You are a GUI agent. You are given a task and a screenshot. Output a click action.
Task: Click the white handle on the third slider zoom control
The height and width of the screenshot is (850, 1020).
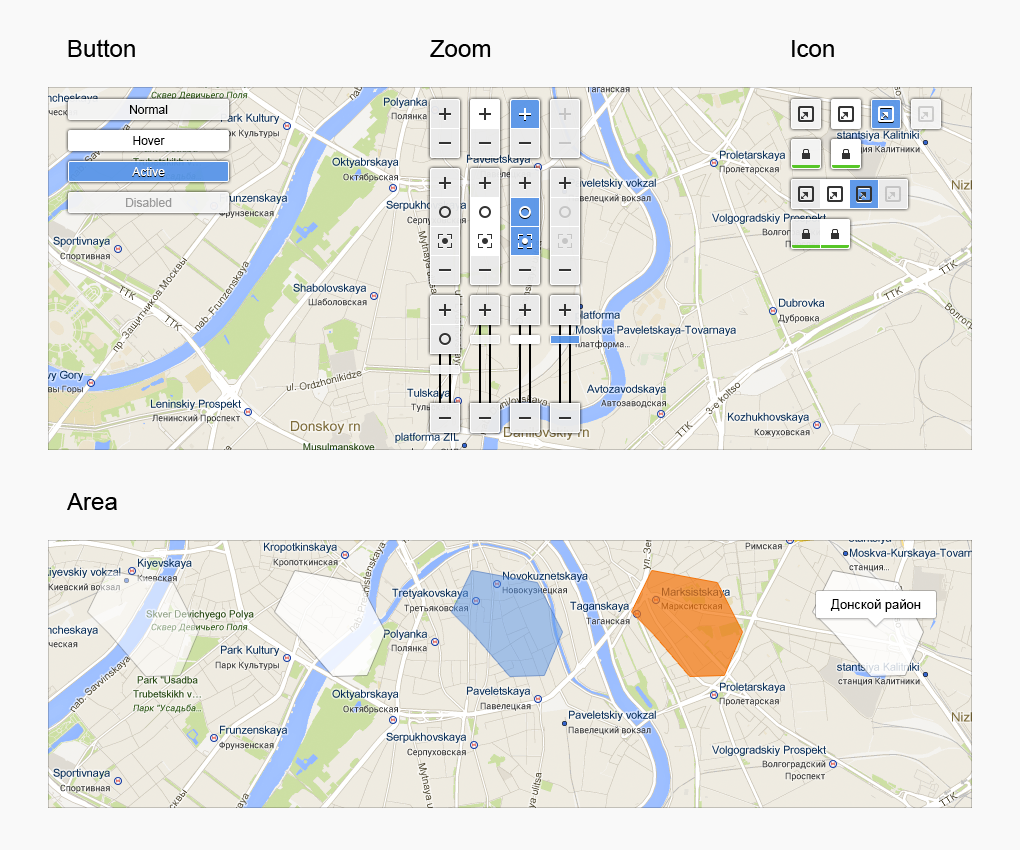pyautogui.click(x=525, y=339)
